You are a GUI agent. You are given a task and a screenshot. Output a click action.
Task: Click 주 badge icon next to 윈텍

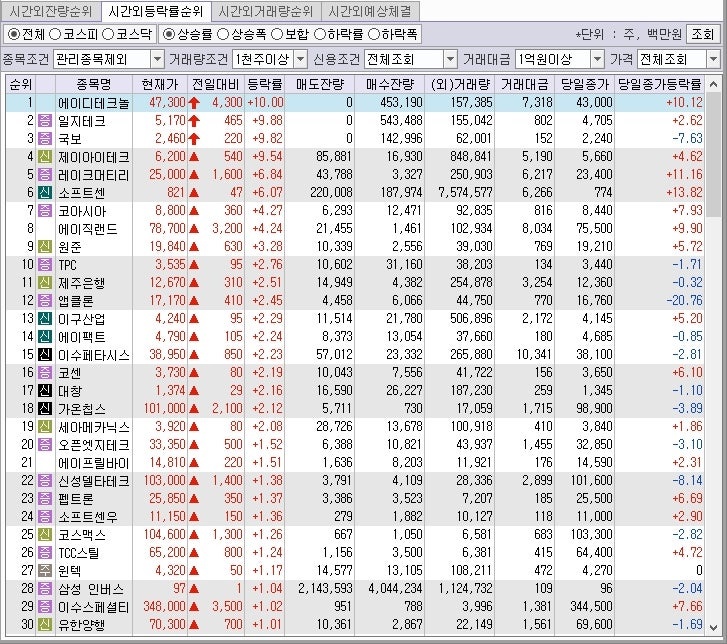point(45,570)
